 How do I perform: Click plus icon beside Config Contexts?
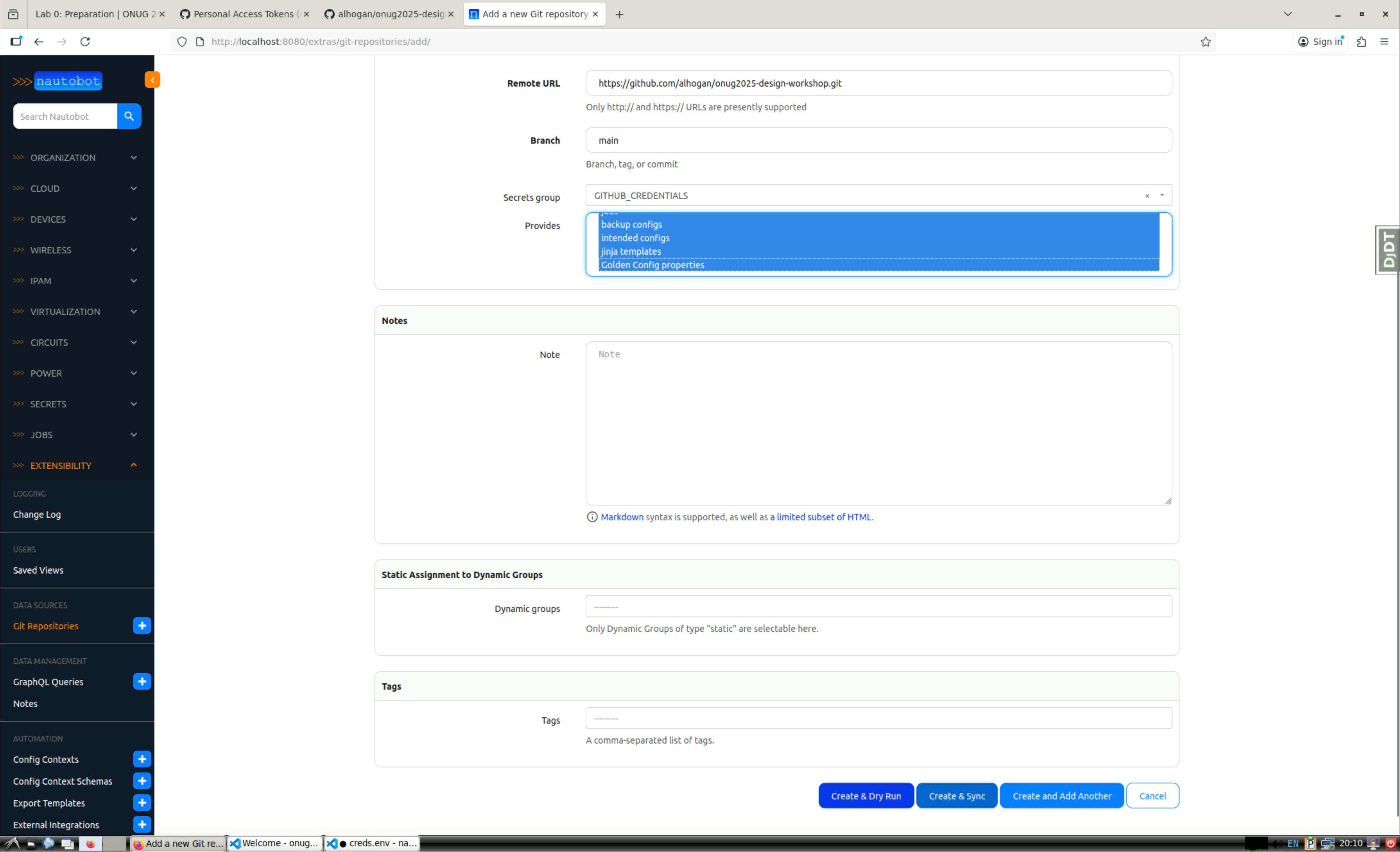[x=142, y=759]
